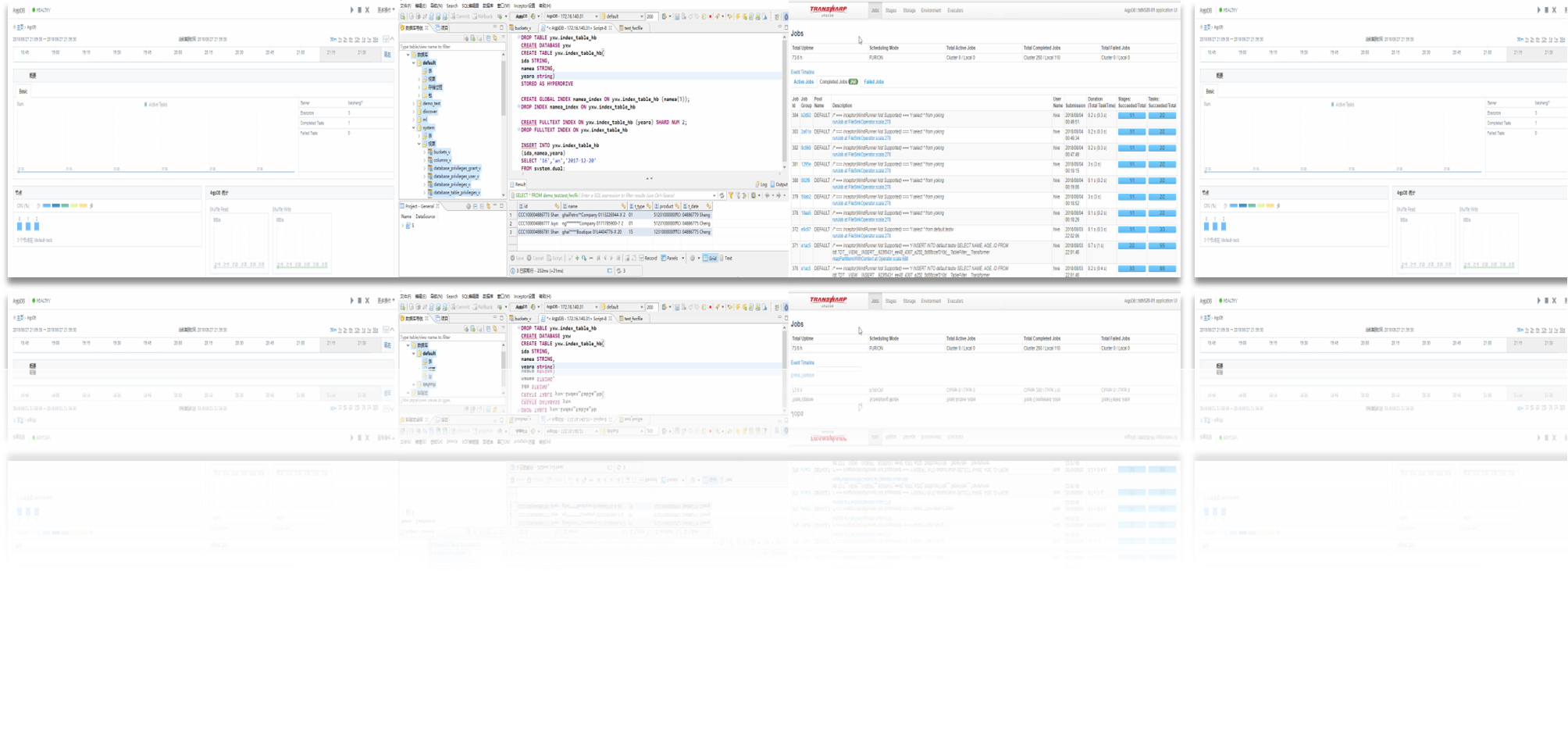1568x739 pixels.
Task: Select the Project - General tab
Action: point(421,206)
